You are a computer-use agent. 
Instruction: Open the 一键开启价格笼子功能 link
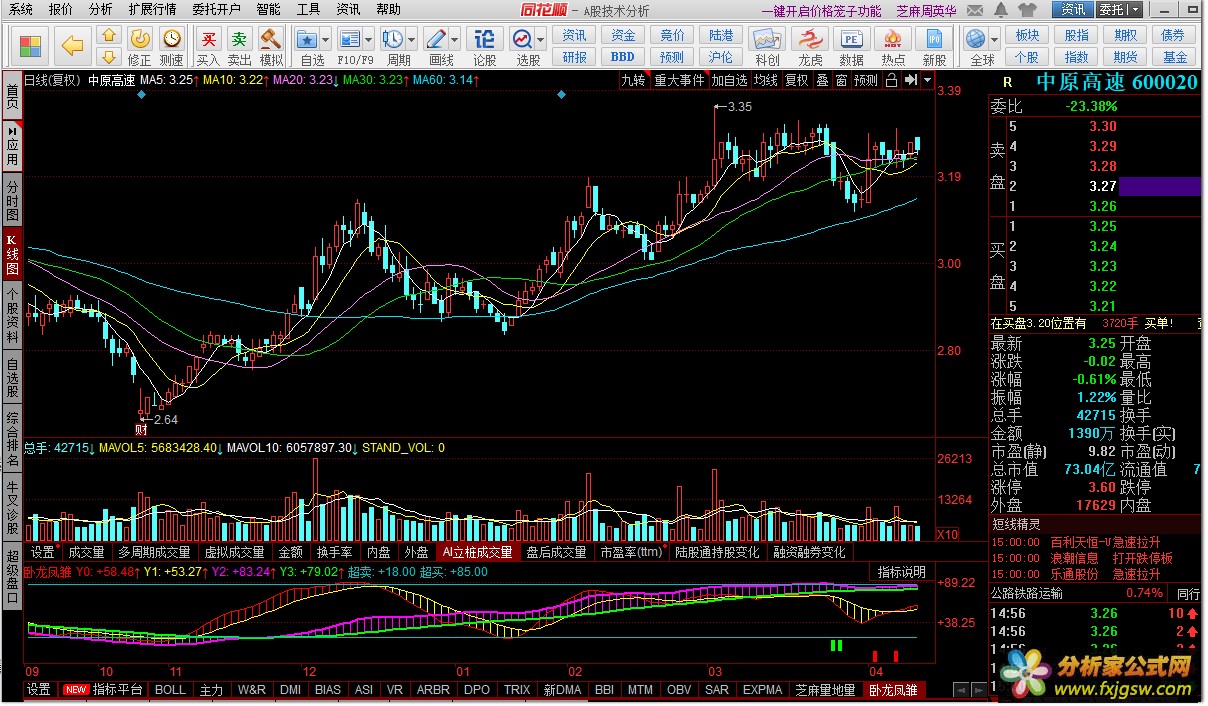(823, 11)
